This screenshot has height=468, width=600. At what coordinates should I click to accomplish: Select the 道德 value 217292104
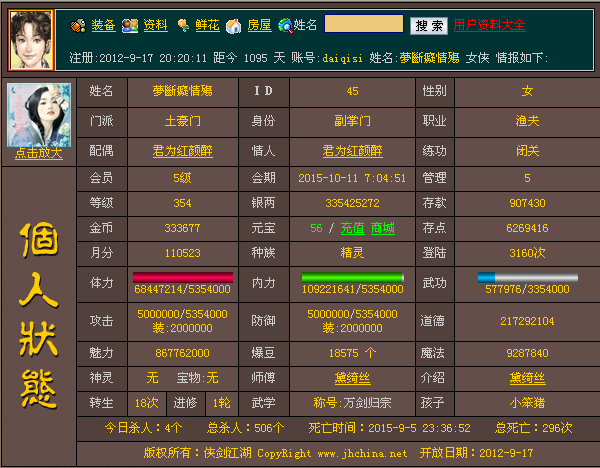tap(527, 321)
